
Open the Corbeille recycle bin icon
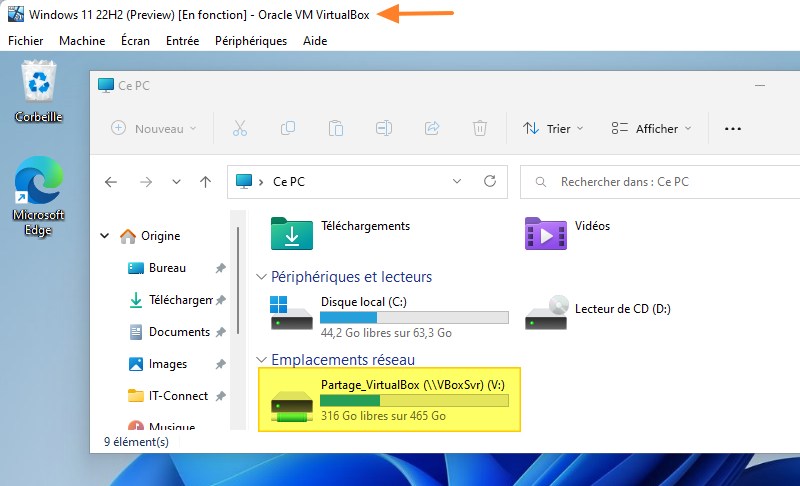[x=39, y=82]
